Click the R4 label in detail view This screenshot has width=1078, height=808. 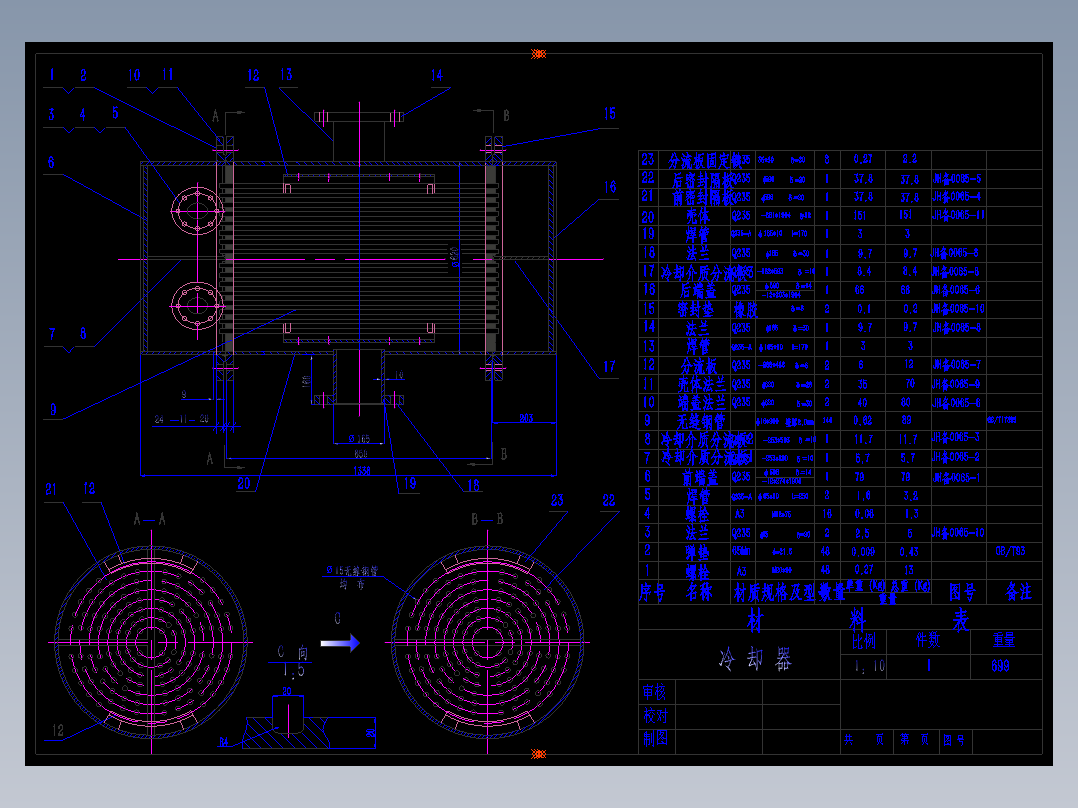(223, 742)
